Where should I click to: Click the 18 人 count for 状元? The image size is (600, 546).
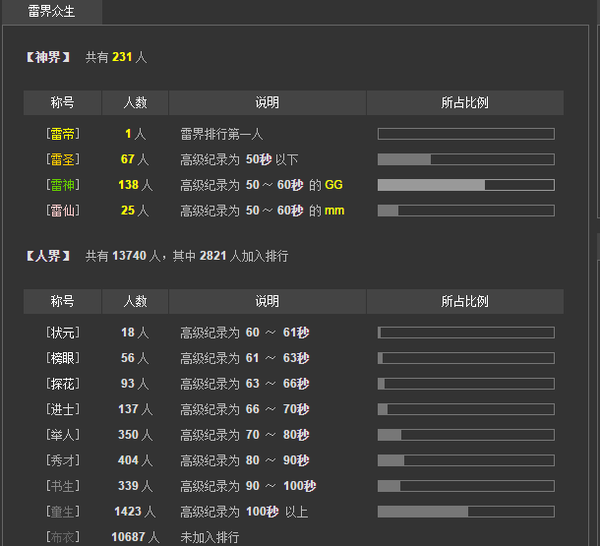click(135, 332)
